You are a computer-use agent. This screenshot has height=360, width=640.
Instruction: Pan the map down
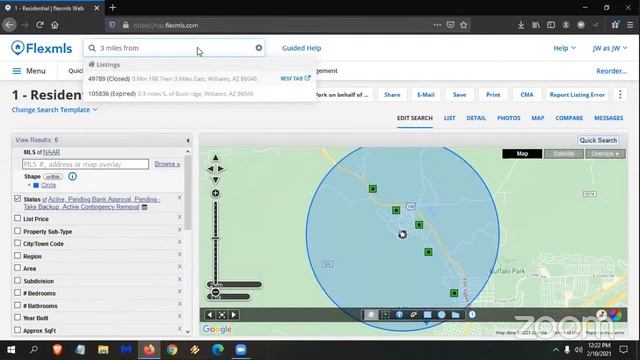pyautogui.click(x=216, y=180)
